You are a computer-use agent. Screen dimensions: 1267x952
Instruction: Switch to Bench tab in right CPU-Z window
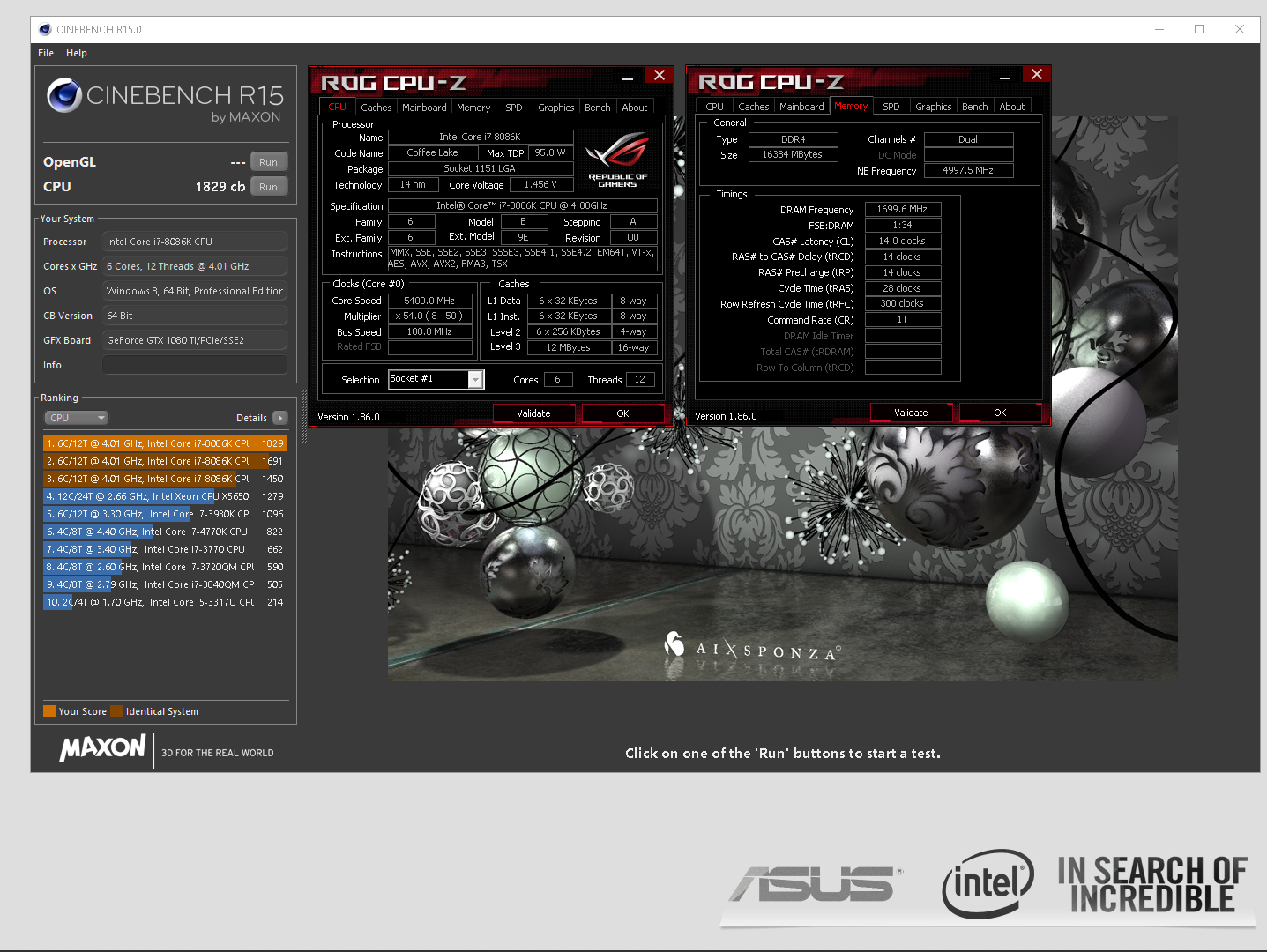[975, 107]
